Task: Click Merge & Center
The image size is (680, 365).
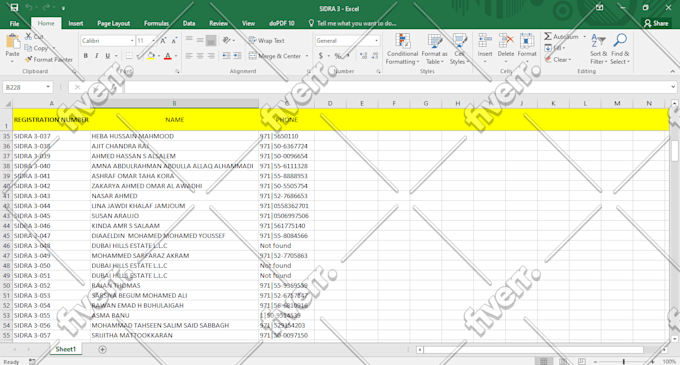Action: pos(275,56)
